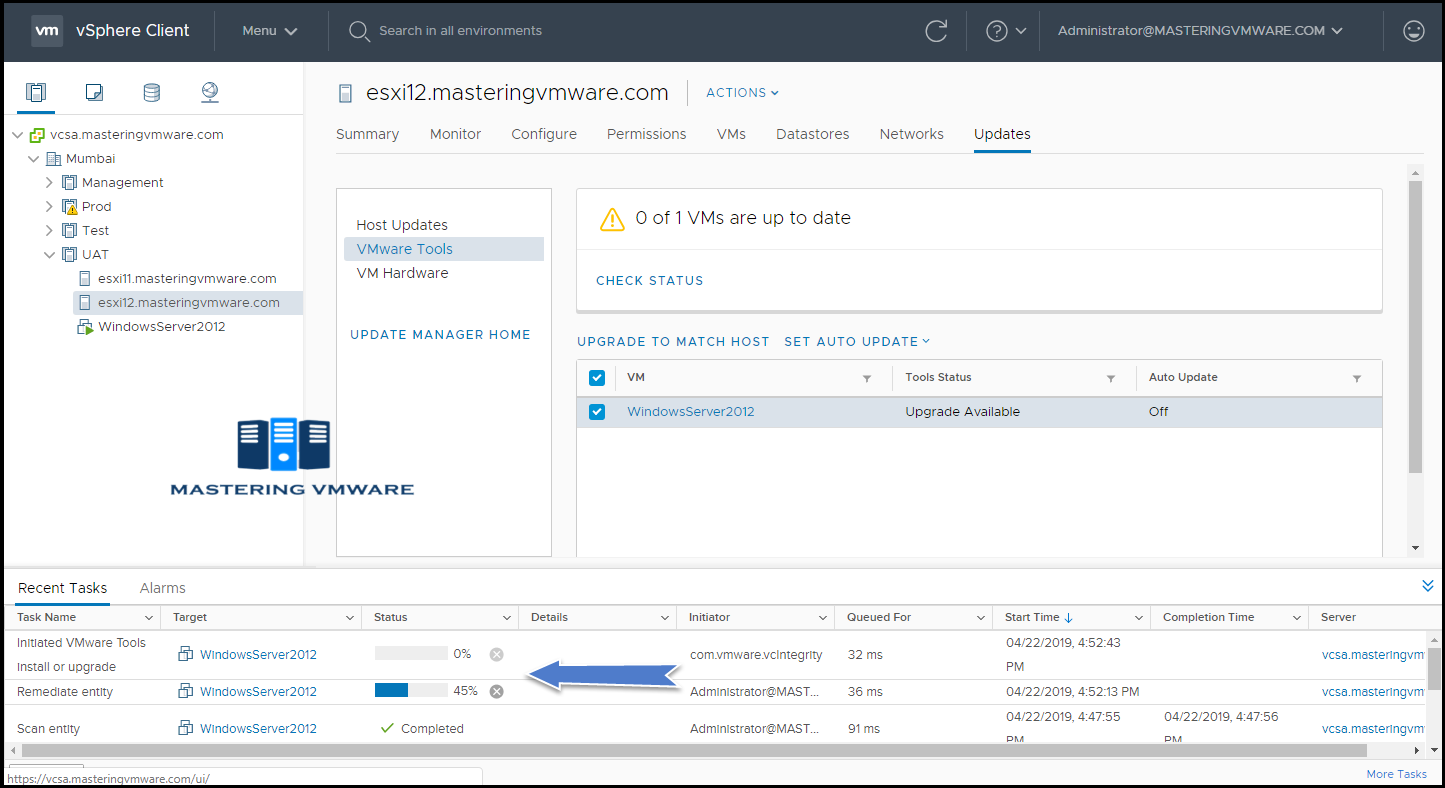Click the Mumbai datacenter icon
1445x788 pixels.
pos(54,159)
